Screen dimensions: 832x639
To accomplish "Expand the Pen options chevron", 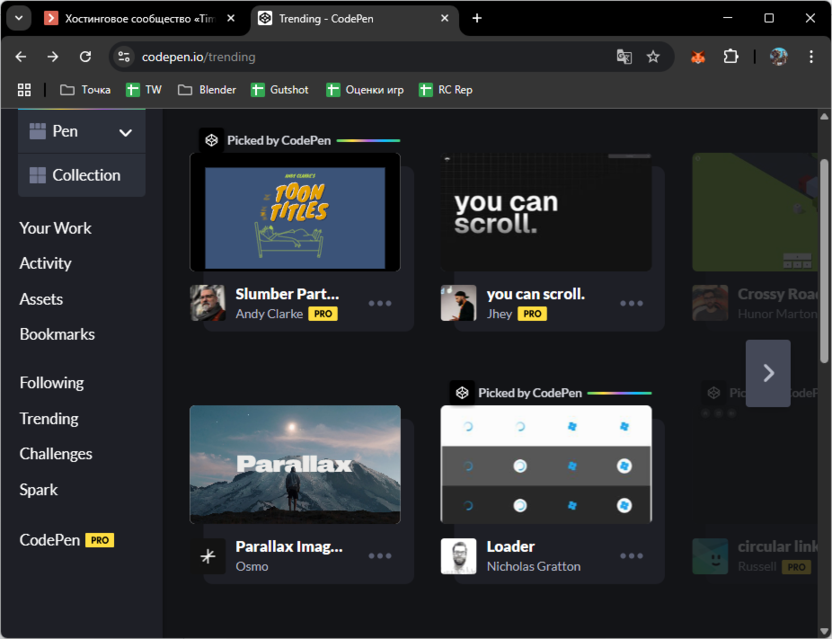I will pos(126,132).
